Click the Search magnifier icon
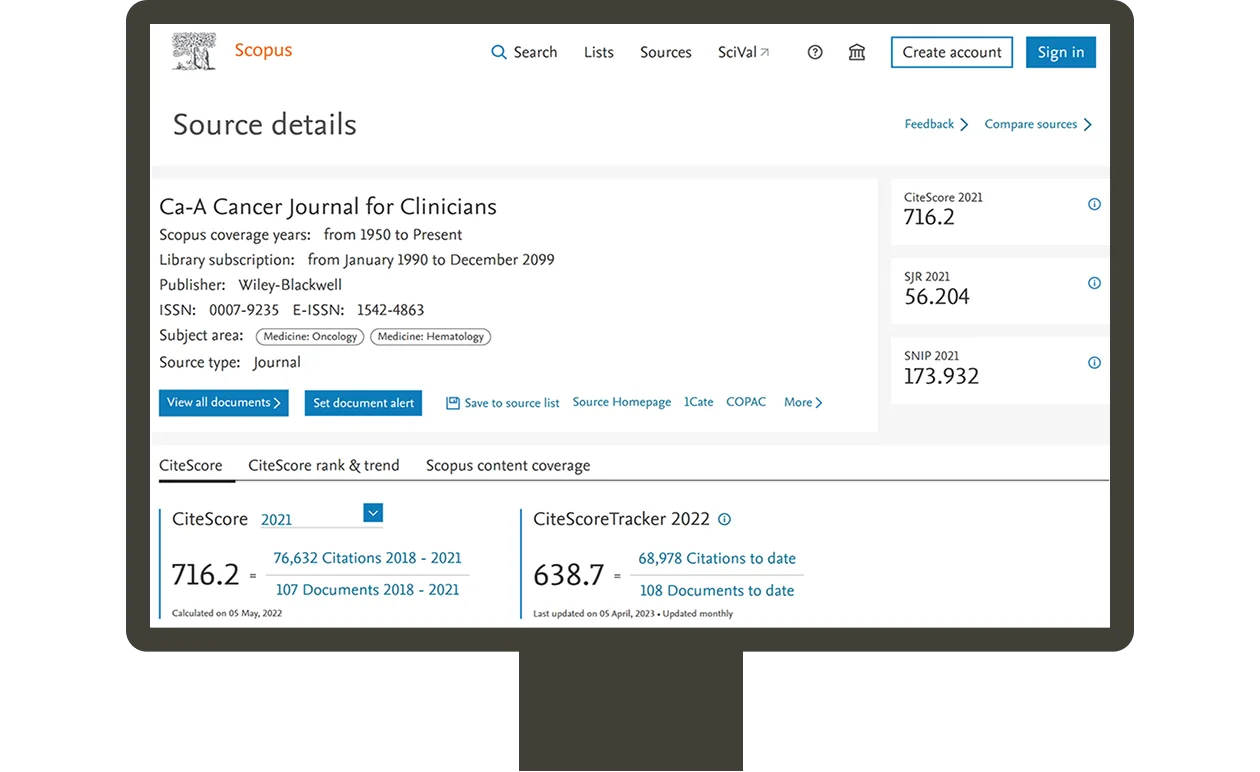1260x772 pixels. click(500, 51)
